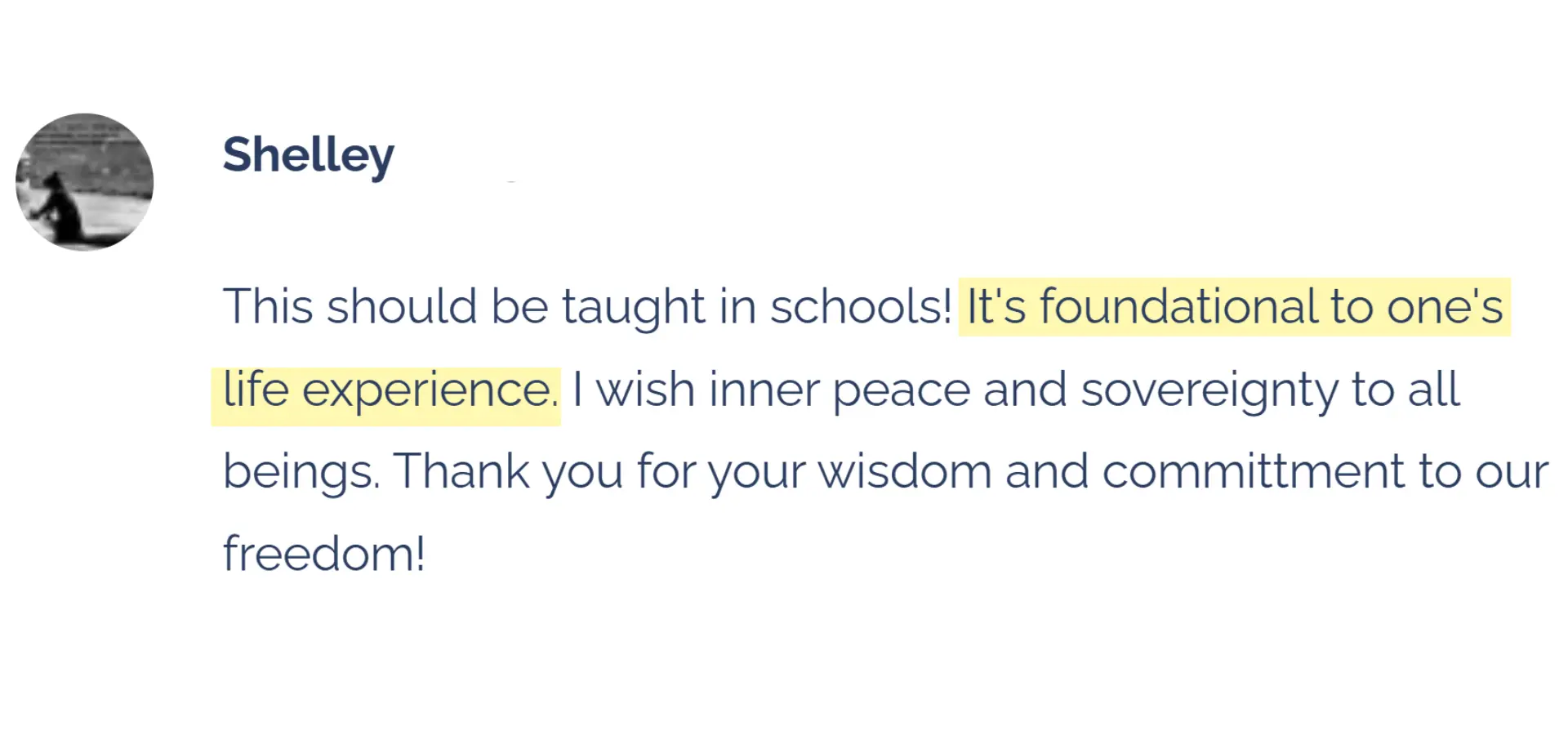Image resolution: width=1568 pixels, height=735 pixels.
Task: Click the word "schools!"
Action: [861, 307]
